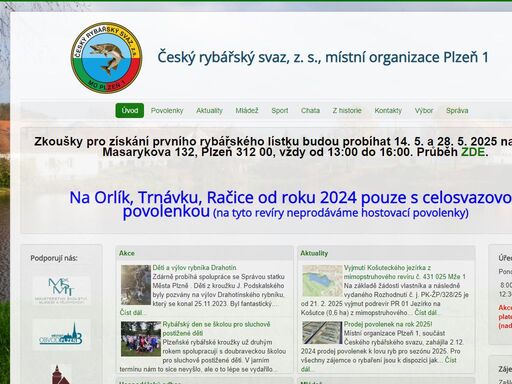This screenshot has height=384, width=512.
Task: Select the Mládež menu item
Action: tap(247, 110)
